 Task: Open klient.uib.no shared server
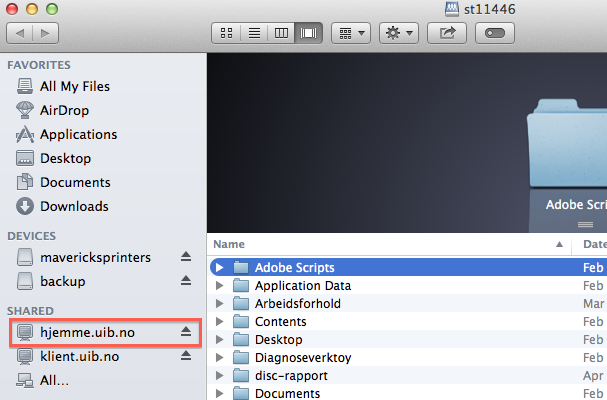tap(79, 356)
